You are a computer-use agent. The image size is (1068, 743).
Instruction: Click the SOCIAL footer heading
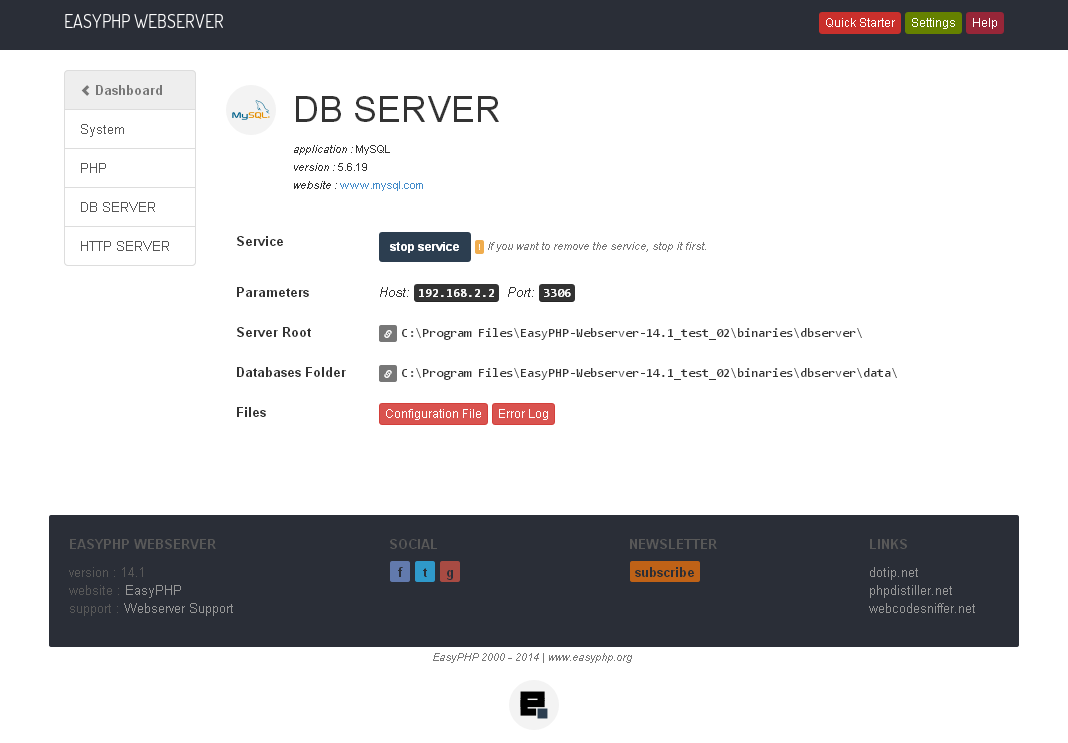click(x=413, y=544)
